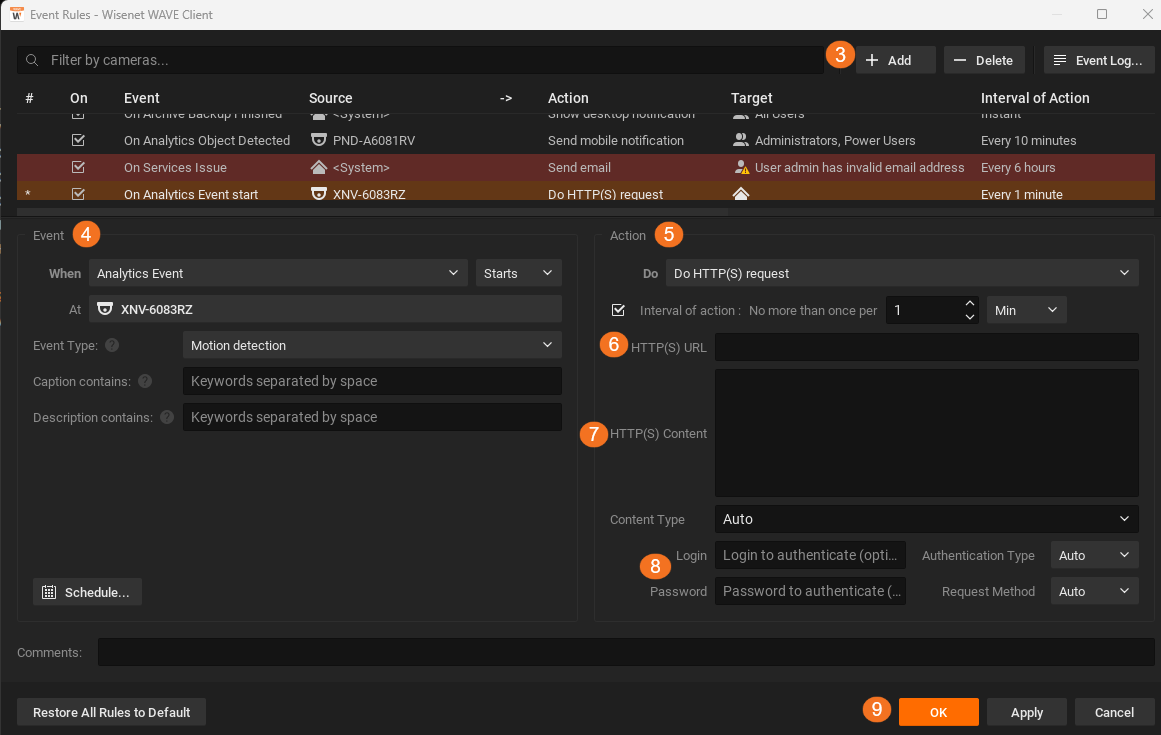
Task: Click the interval number field showing 1
Action: (x=924, y=310)
